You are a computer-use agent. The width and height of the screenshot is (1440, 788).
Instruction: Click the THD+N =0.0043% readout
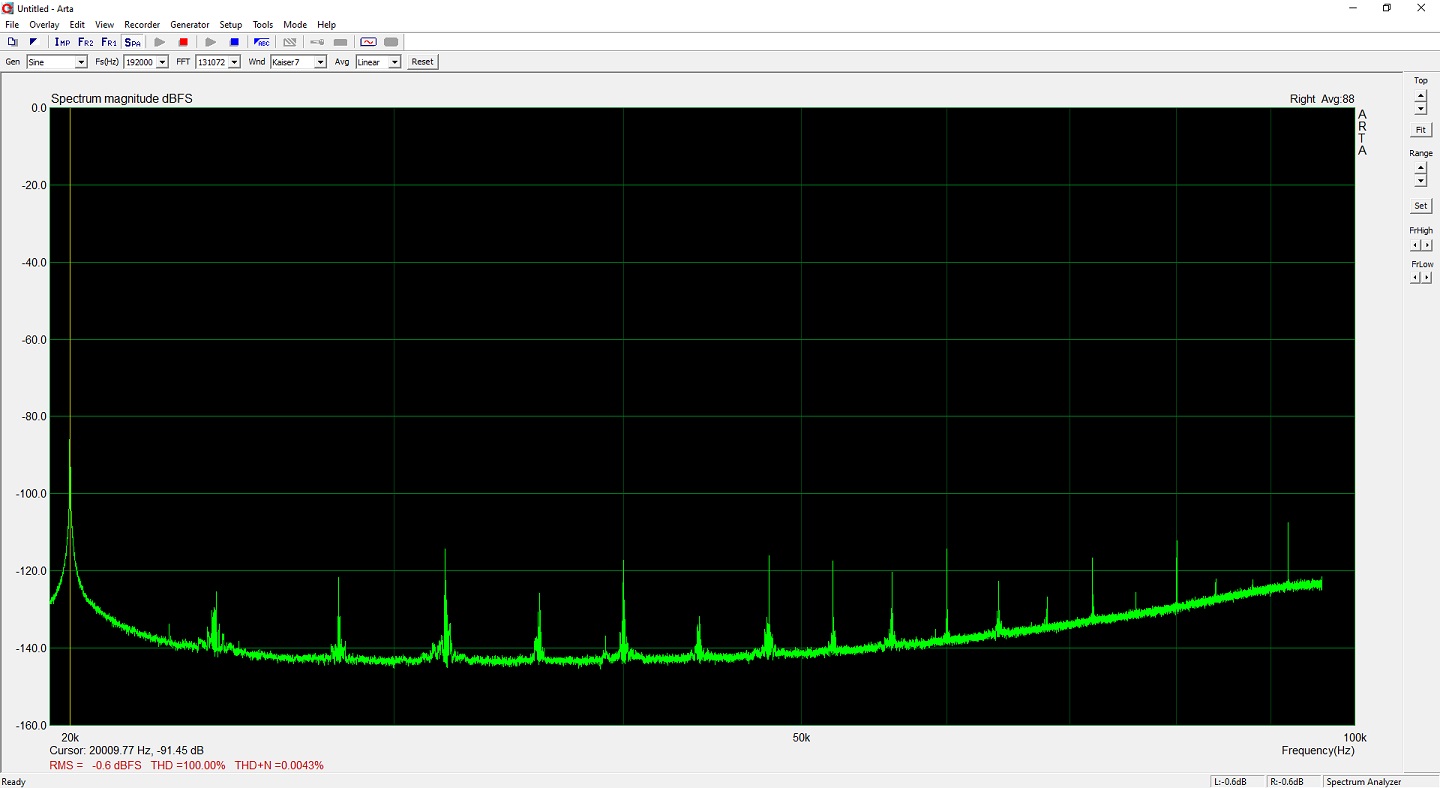pos(279,766)
